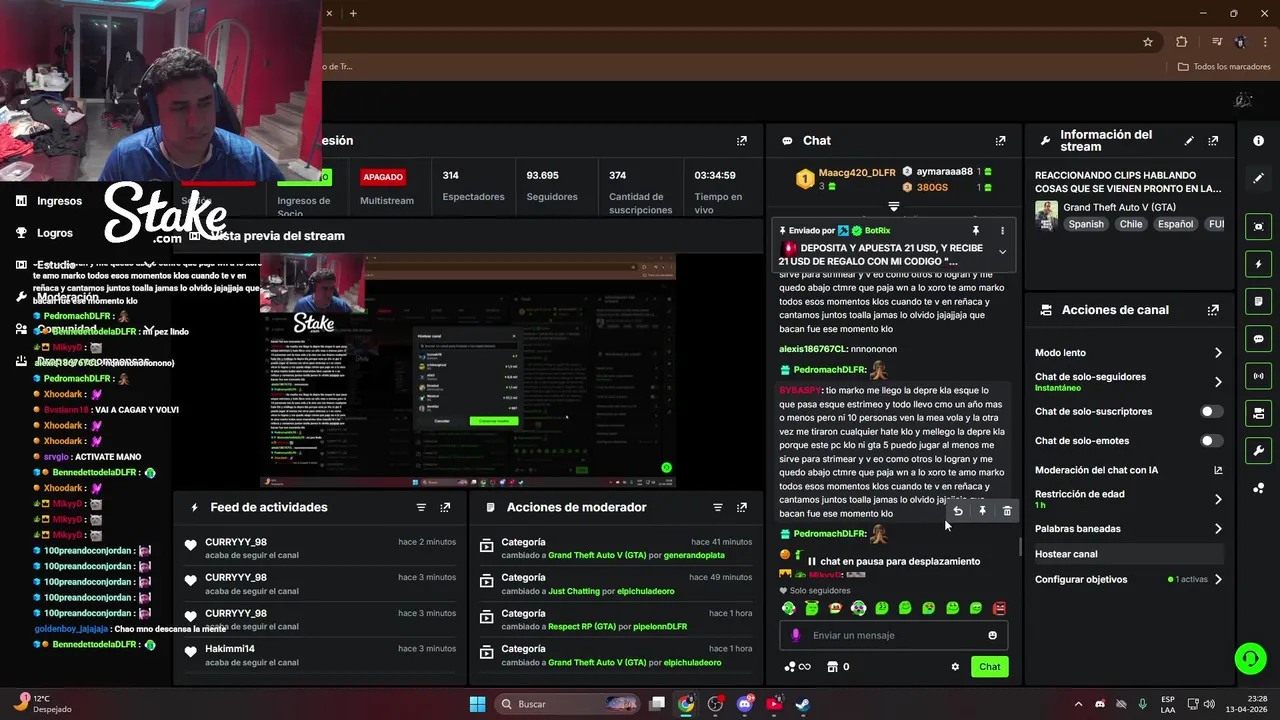Send the message with the green Chat button

point(989,667)
